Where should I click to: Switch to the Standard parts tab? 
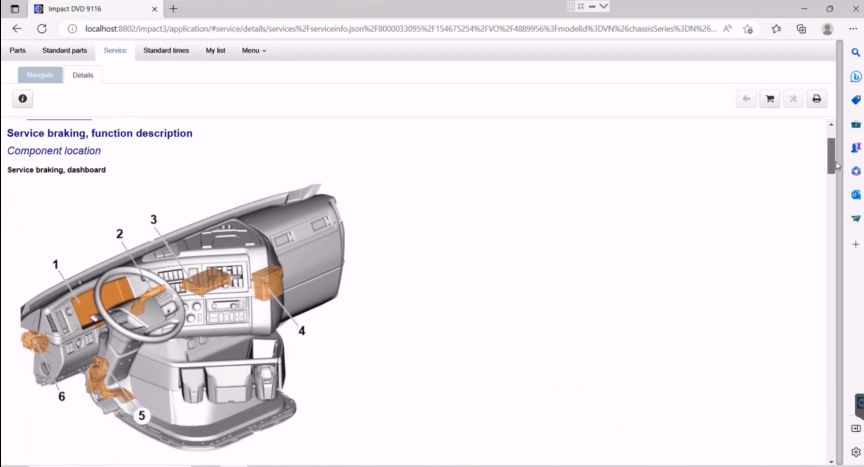(64, 50)
